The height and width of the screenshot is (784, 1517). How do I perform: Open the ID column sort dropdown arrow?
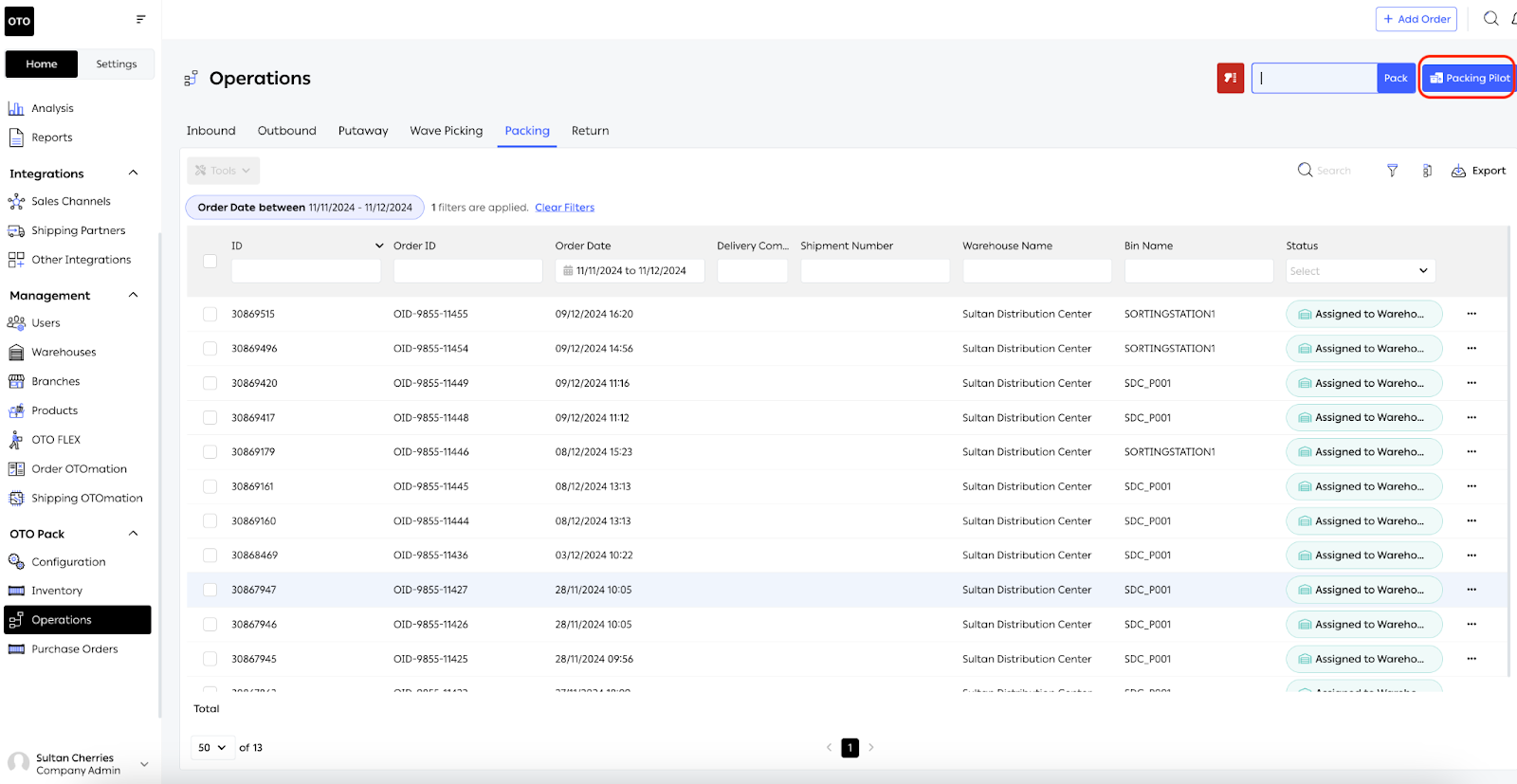(x=379, y=246)
